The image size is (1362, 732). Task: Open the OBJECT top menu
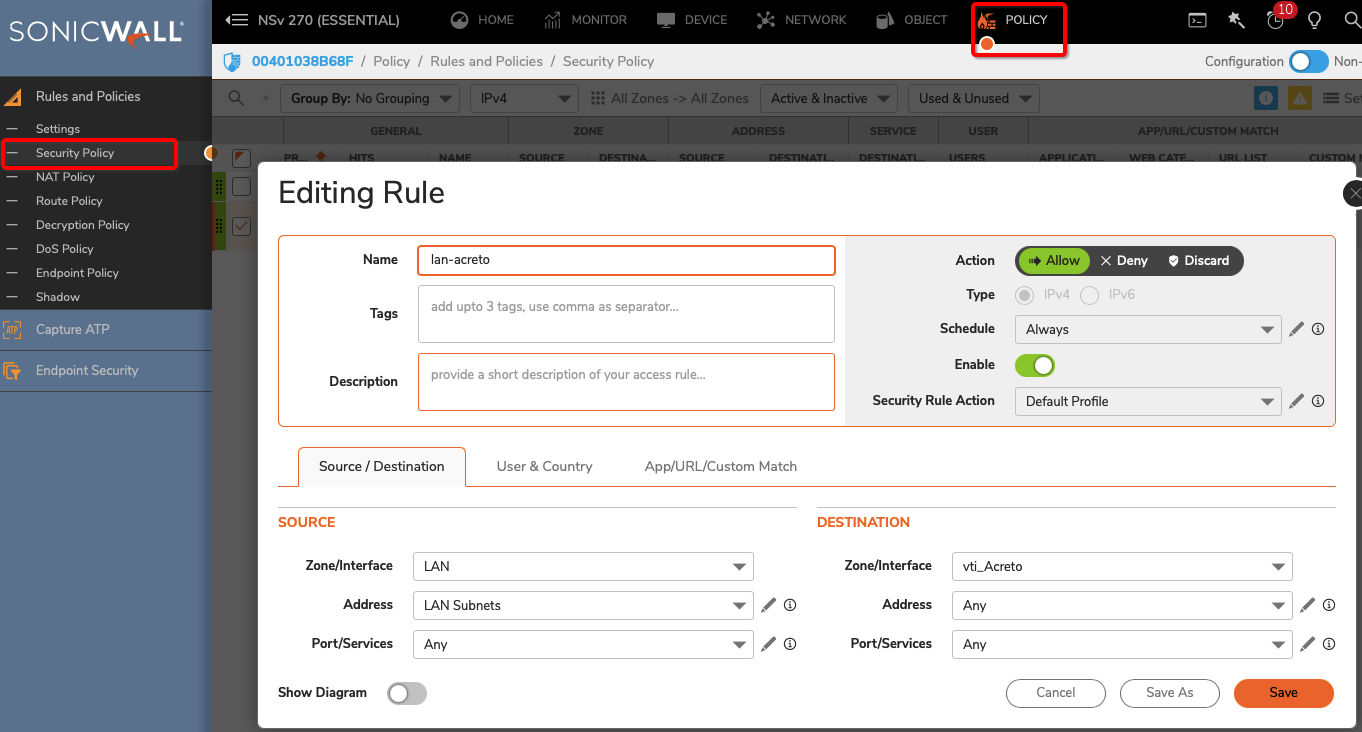(x=912, y=20)
